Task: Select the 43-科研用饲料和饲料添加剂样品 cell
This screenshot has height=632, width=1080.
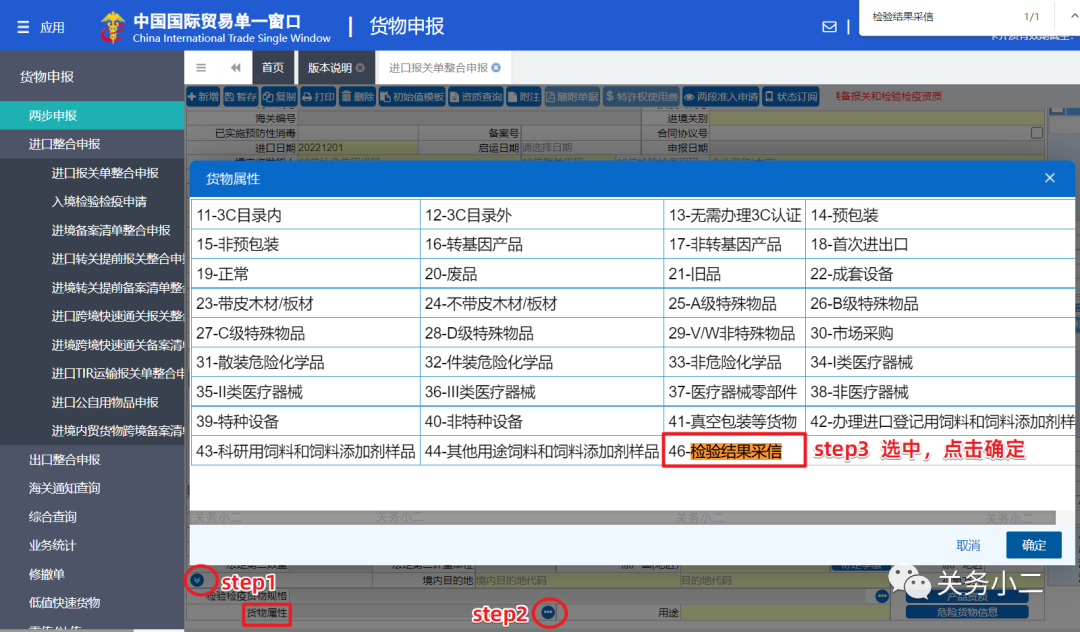Action: click(x=305, y=451)
